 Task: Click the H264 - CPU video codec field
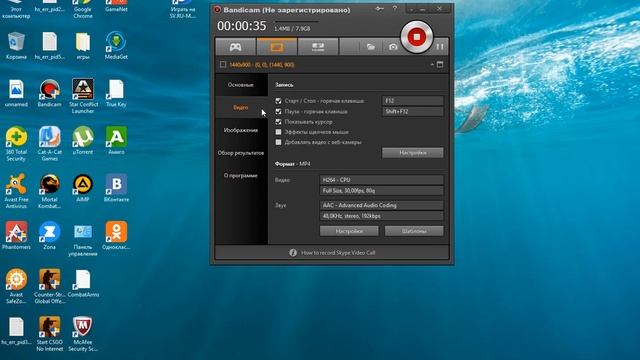point(381,180)
